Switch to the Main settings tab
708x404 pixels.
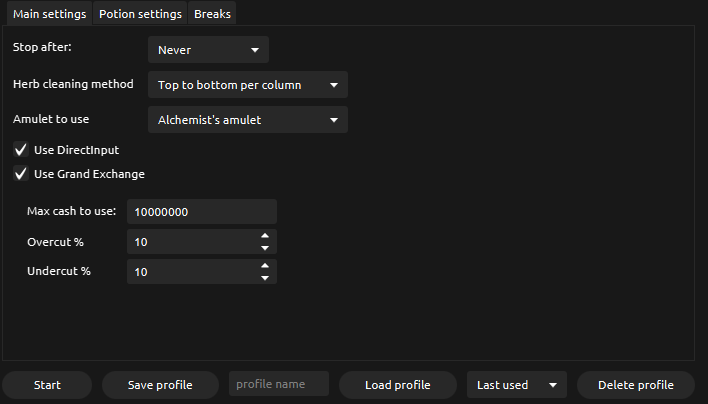pos(49,14)
